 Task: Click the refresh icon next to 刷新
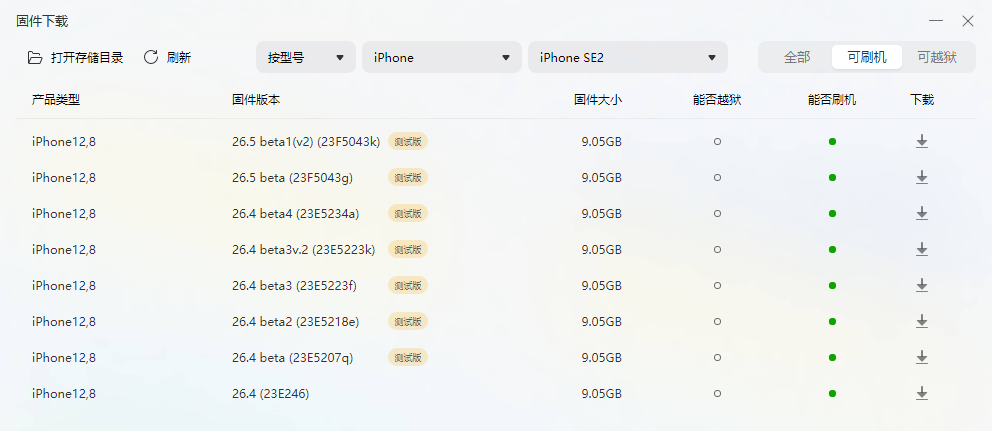[x=151, y=57]
